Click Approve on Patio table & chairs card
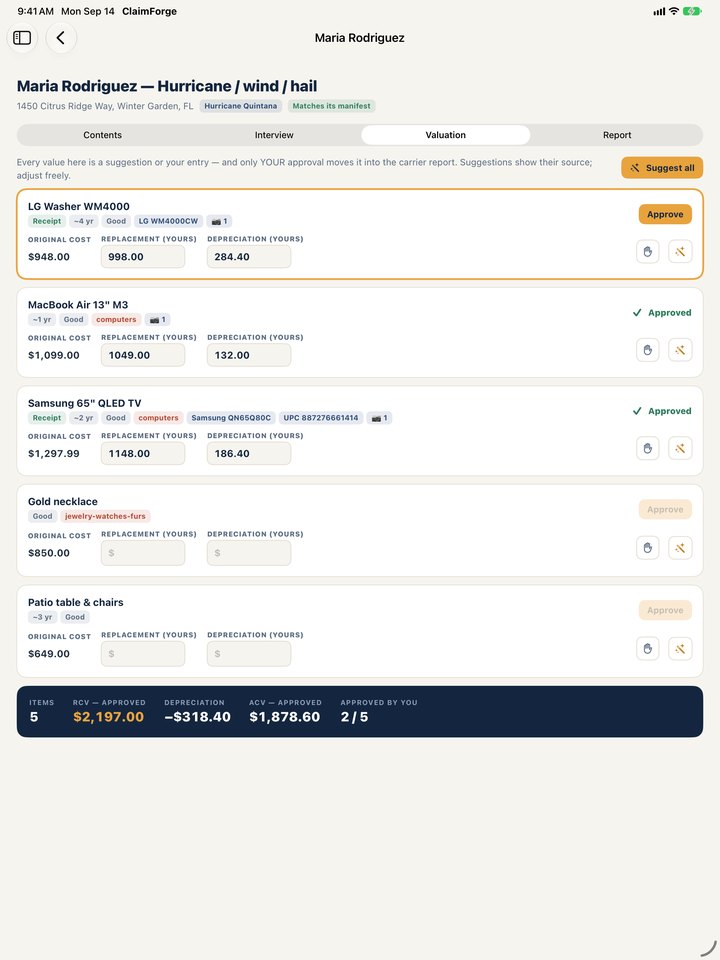 point(665,610)
